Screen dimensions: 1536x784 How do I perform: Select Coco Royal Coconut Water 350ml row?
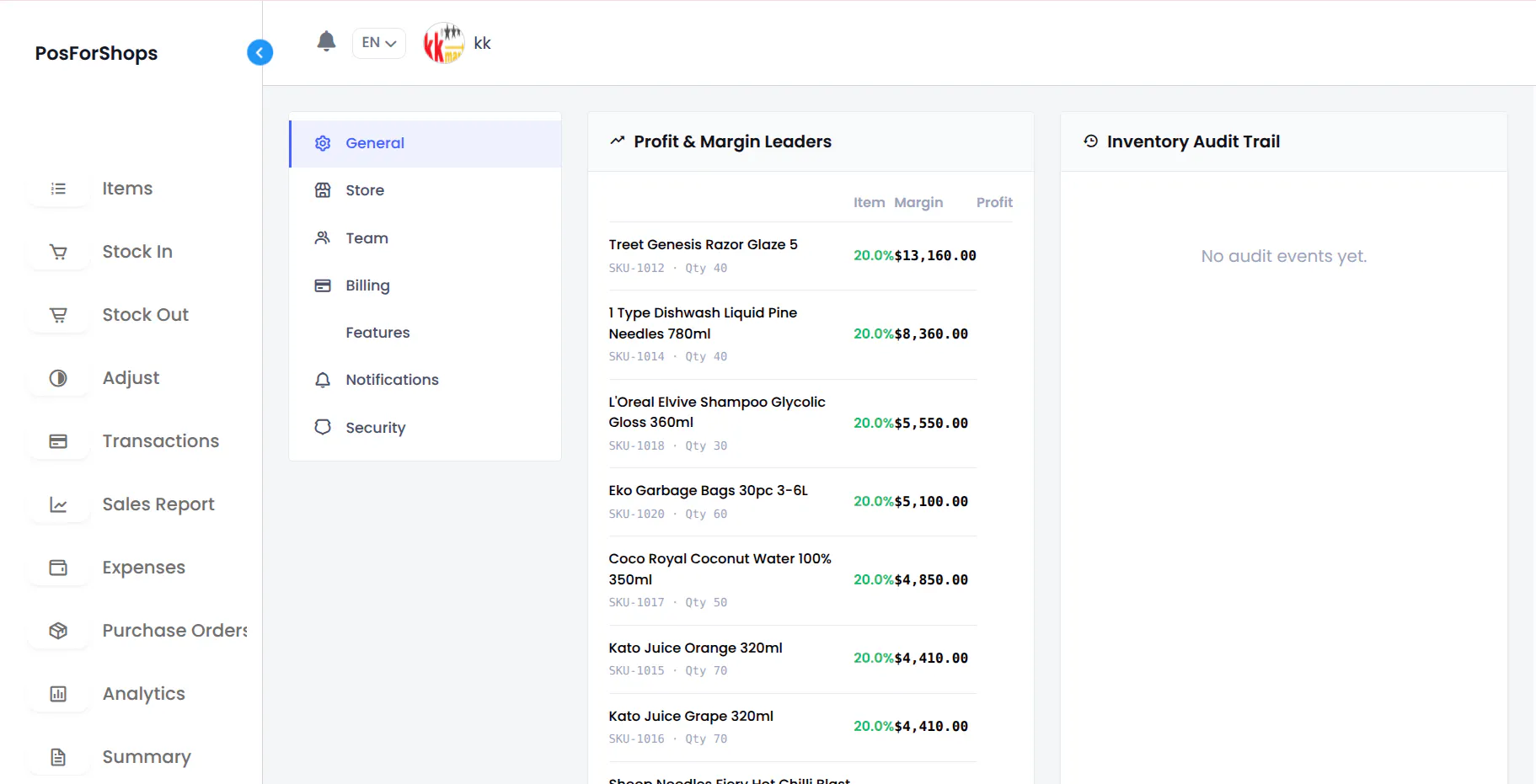coord(793,580)
